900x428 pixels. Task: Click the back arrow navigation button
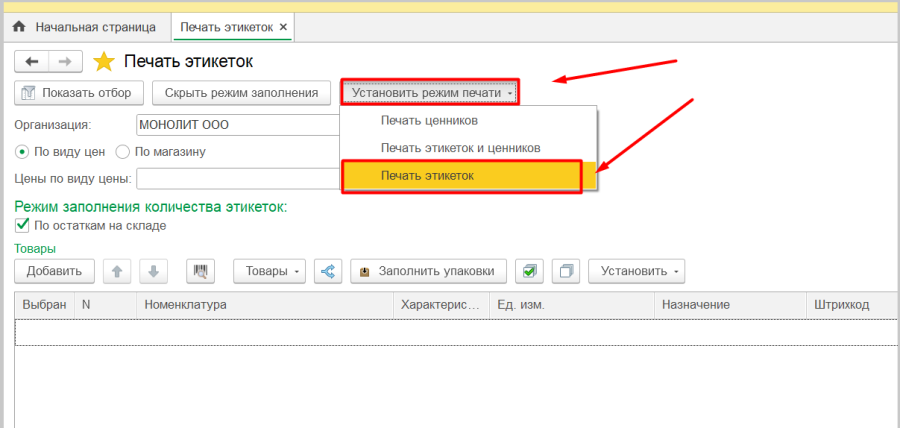pos(31,62)
